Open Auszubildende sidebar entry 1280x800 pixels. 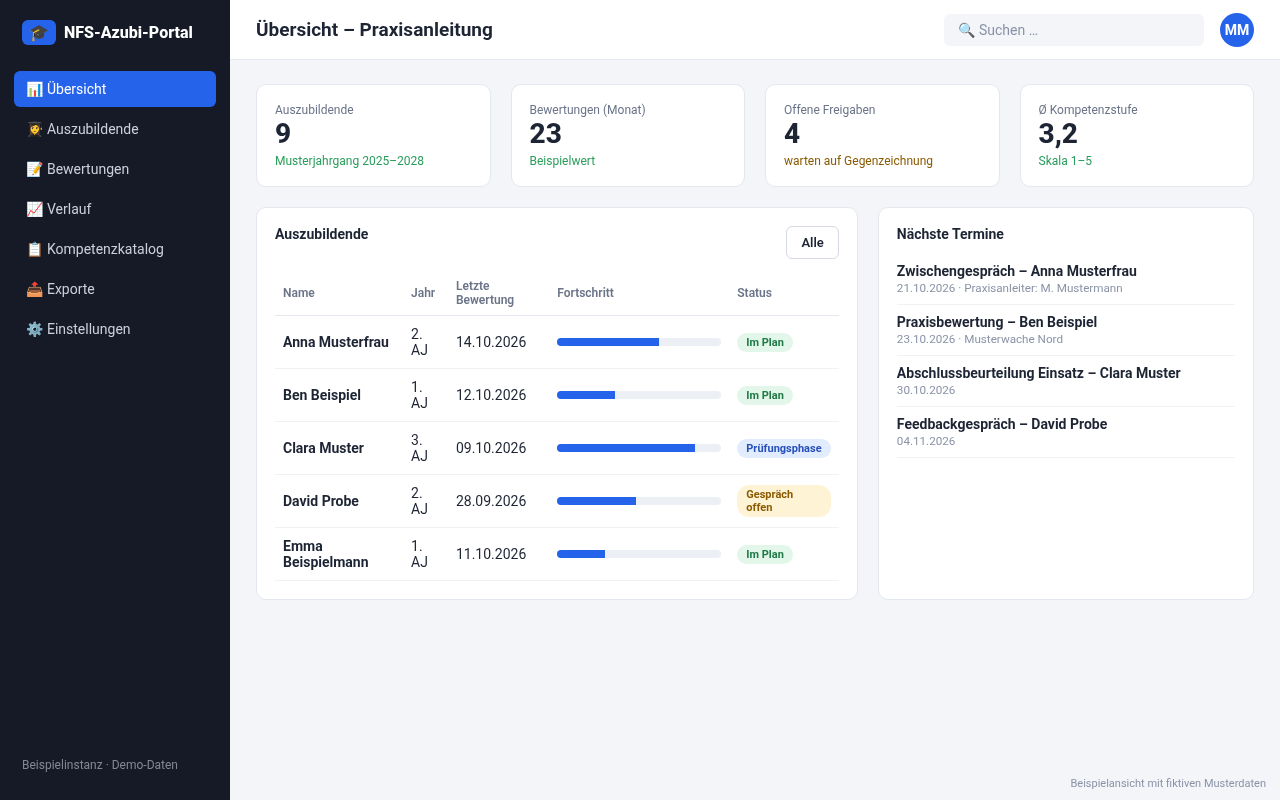click(x=115, y=129)
